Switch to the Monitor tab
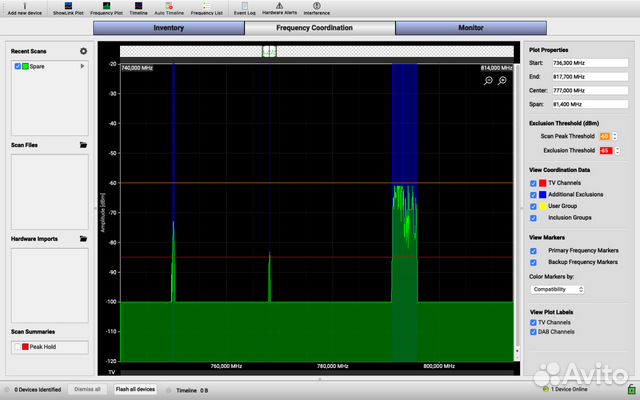 [471, 28]
